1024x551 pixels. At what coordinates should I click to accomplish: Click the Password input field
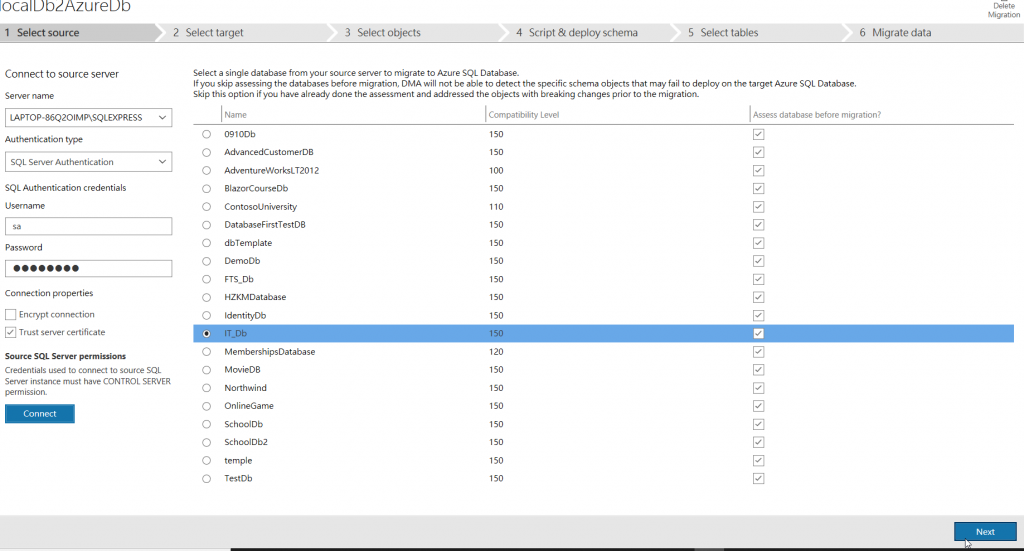88,268
